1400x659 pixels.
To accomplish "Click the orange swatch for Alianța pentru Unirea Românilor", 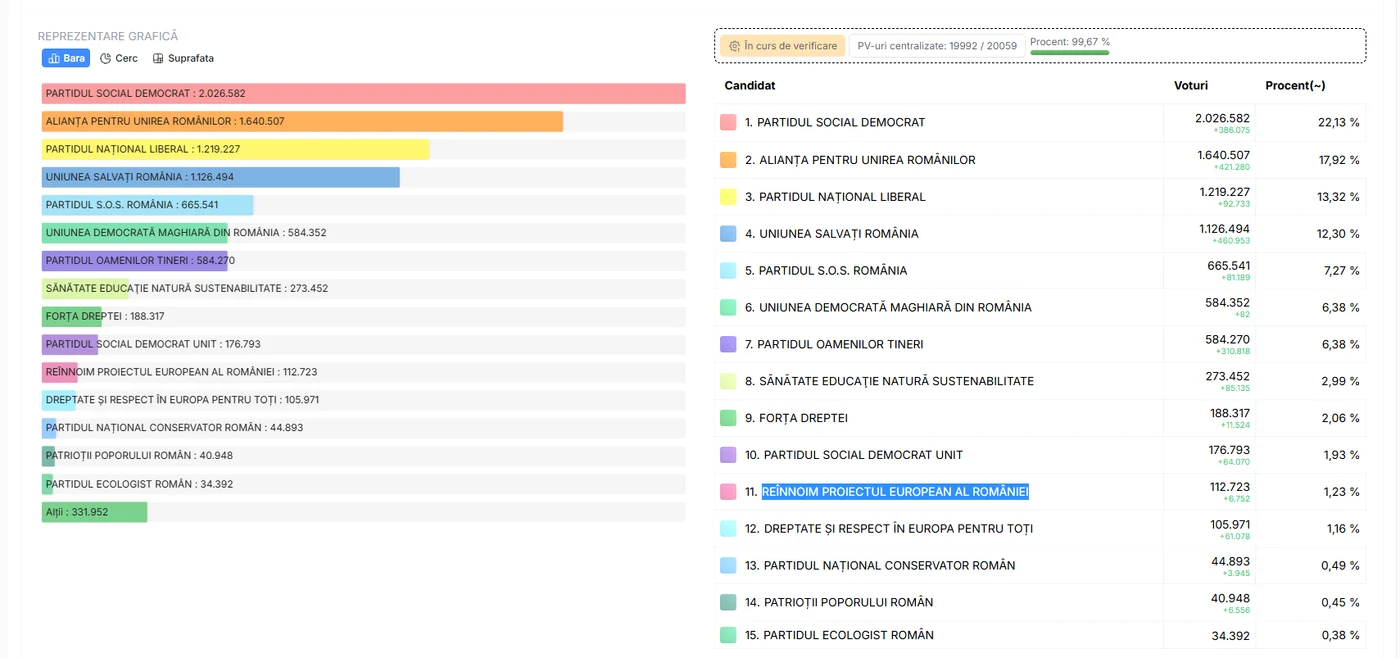I will click(728, 159).
